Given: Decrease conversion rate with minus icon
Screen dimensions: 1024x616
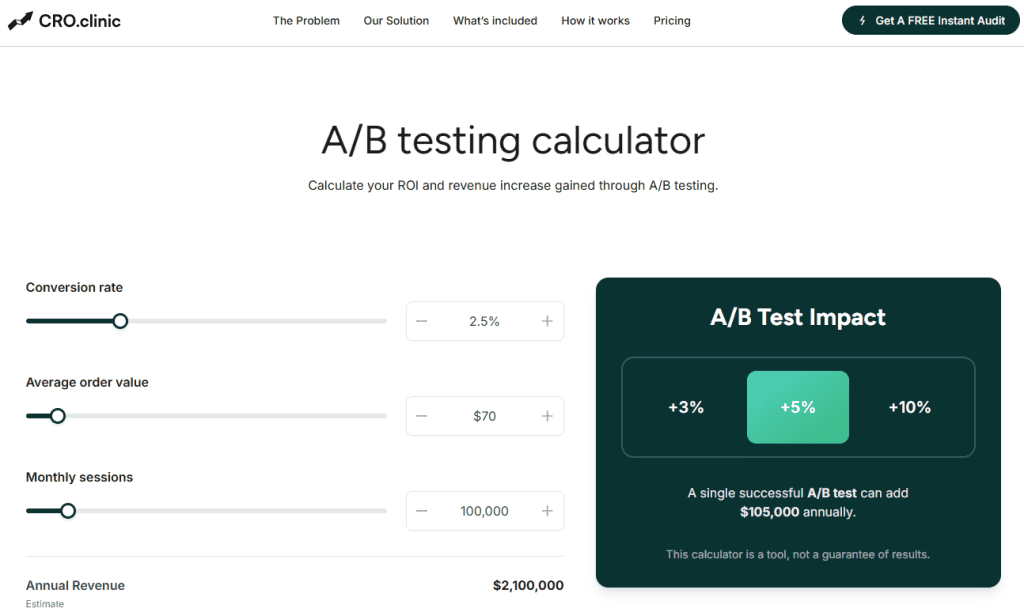Looking at the screenshot, I should [422, 321].
